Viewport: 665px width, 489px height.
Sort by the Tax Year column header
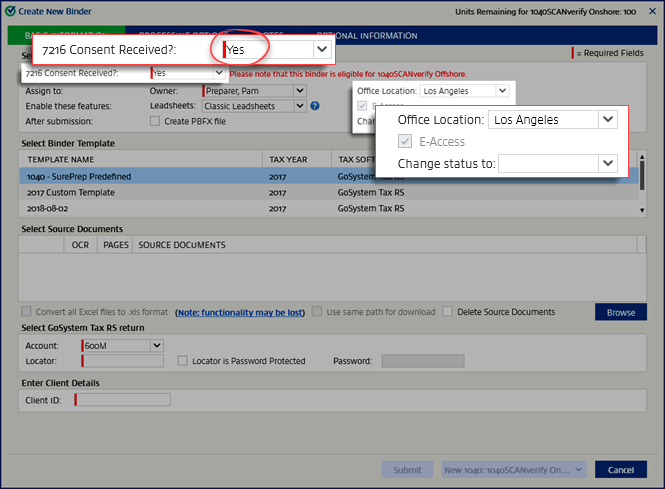coord(289,159)
